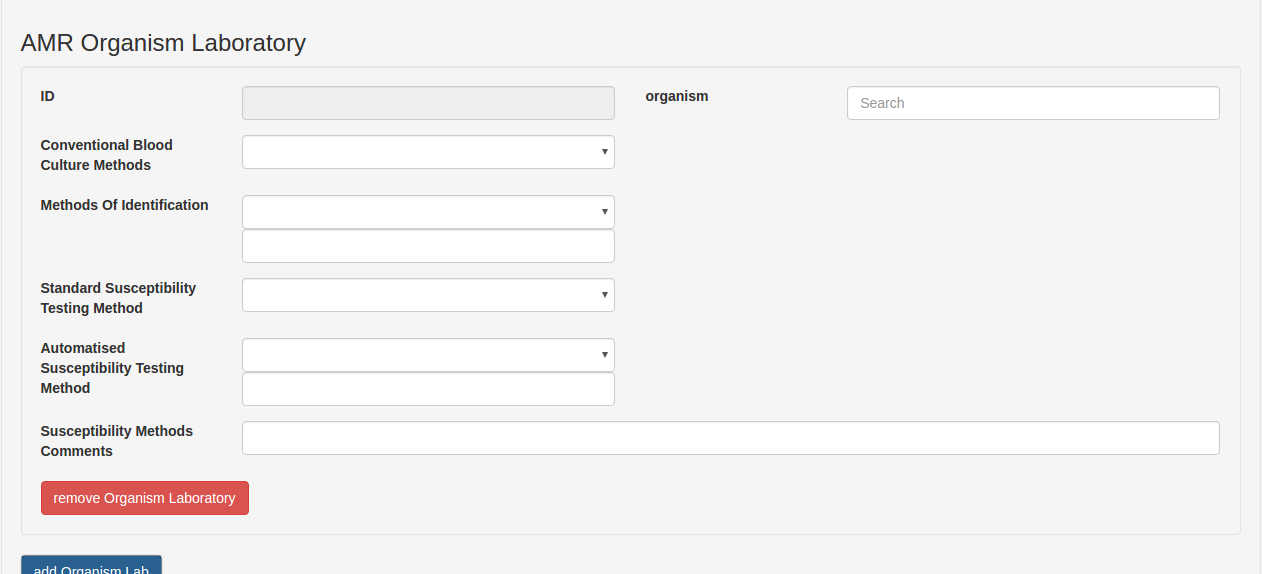Viewport: 1262px width, 574px height.
Task: Click text box below Methods Of Identification dropdown
Action: pos(428,246)
